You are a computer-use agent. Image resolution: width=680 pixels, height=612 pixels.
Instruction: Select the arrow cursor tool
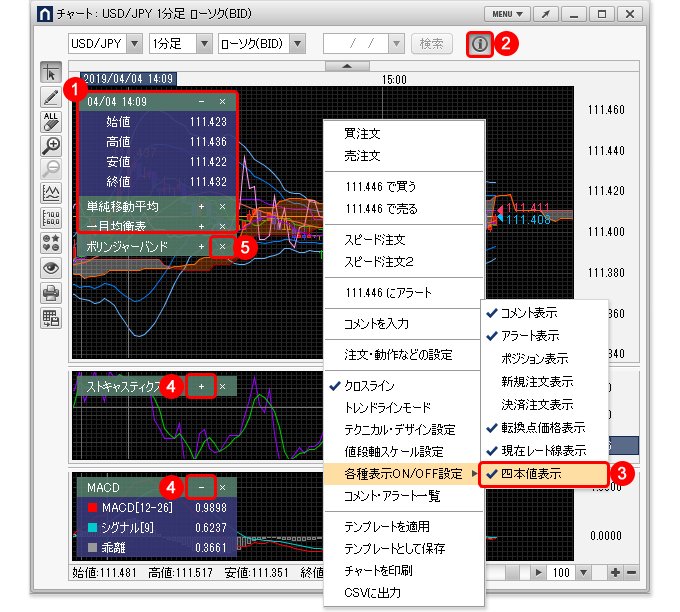pyautogui.click(x=51, y=73)
